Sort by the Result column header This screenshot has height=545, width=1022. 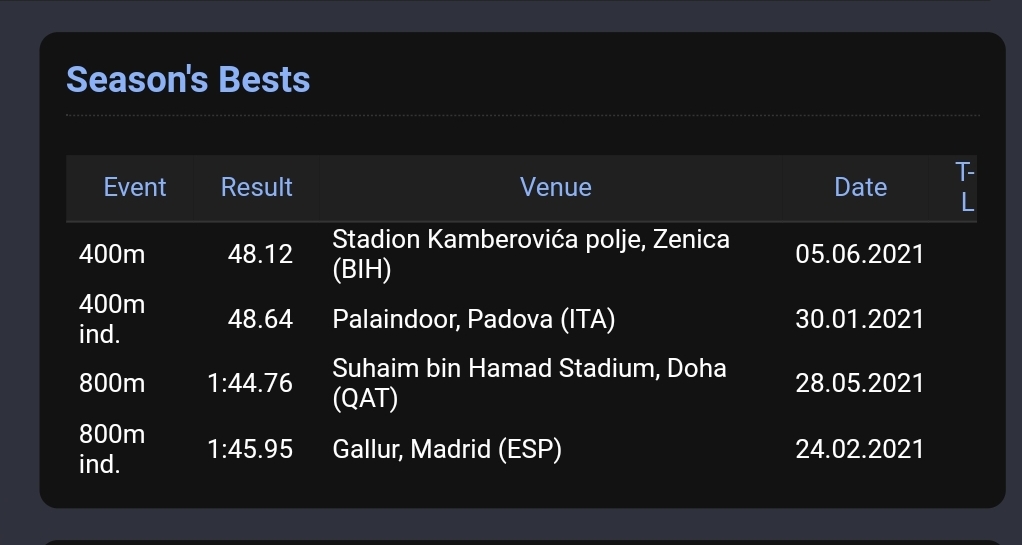click(x=256, y=187)
